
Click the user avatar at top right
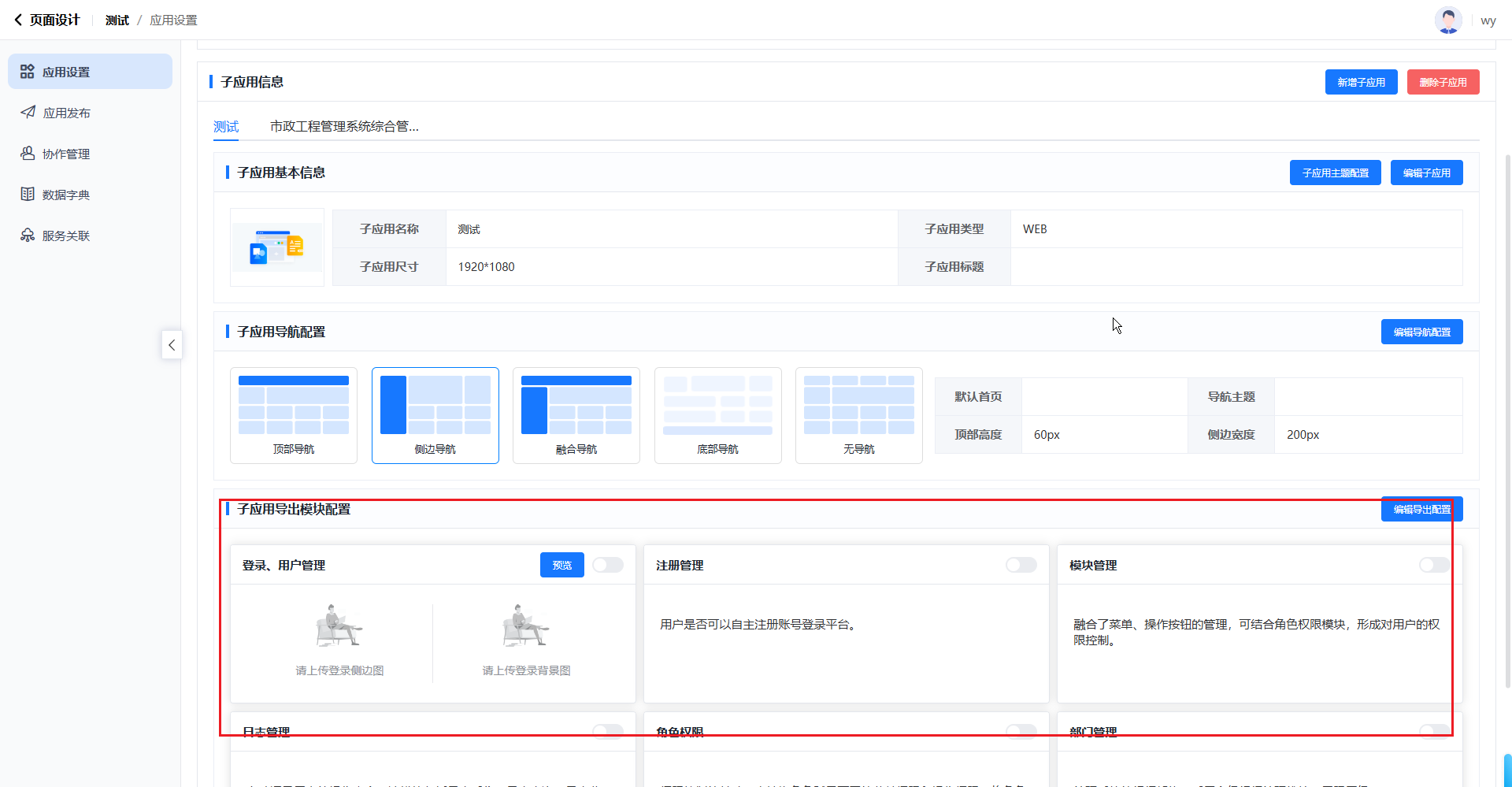(x=1447, y=20)
